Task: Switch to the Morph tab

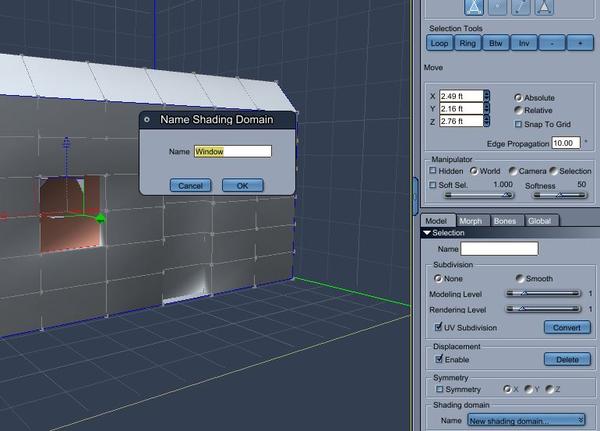Action: tap(471, 221)
